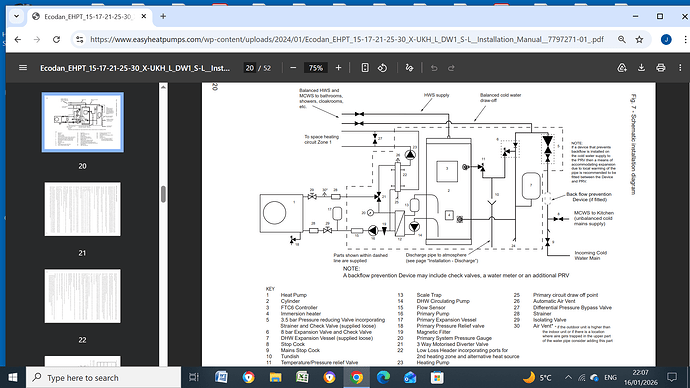Zoom out the PDF with minus button

[293, 68]
